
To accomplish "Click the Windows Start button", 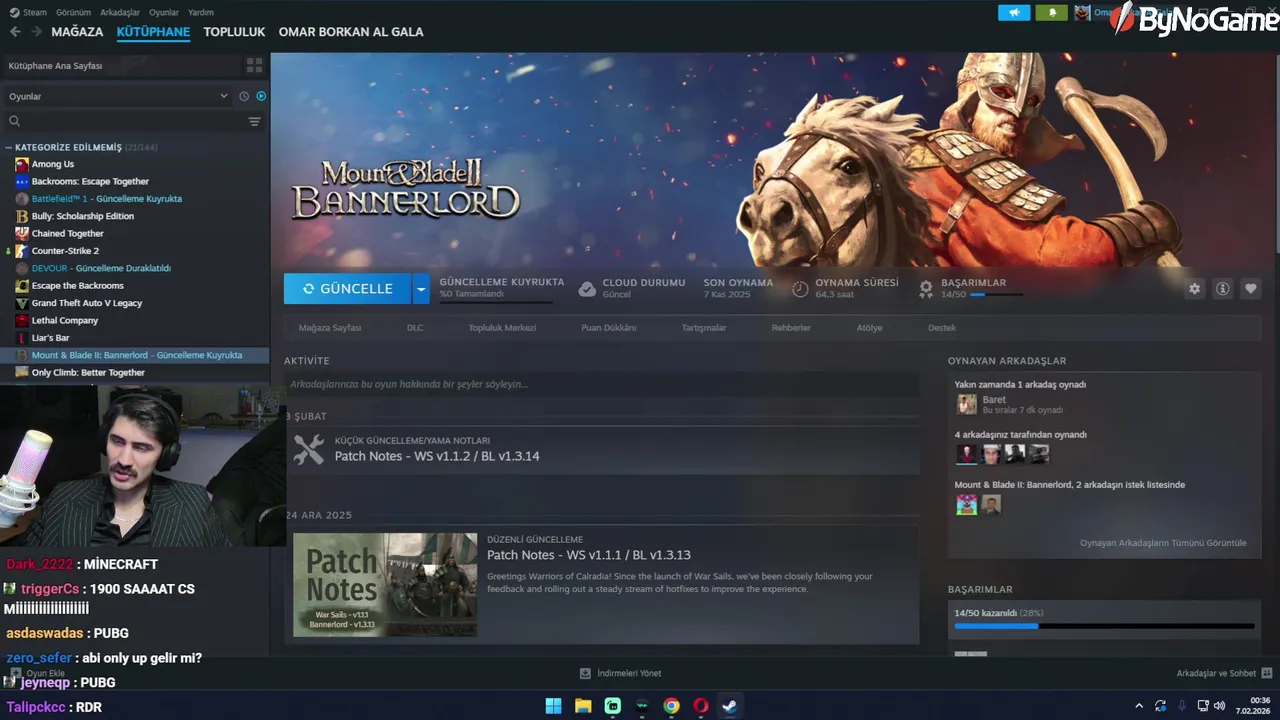I will (x=553, y=706).
